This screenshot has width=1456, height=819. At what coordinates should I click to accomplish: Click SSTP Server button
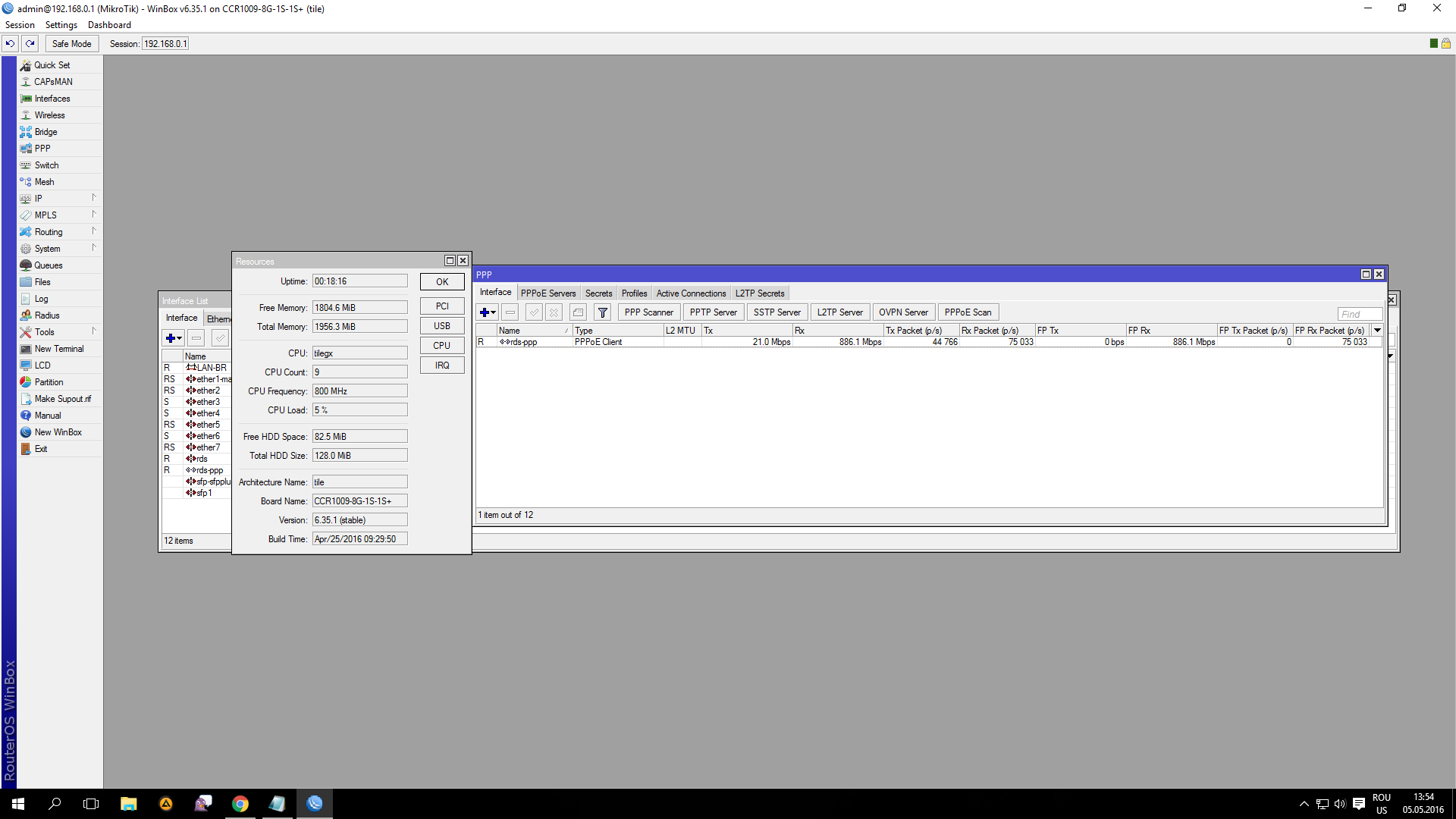[777, 312]
